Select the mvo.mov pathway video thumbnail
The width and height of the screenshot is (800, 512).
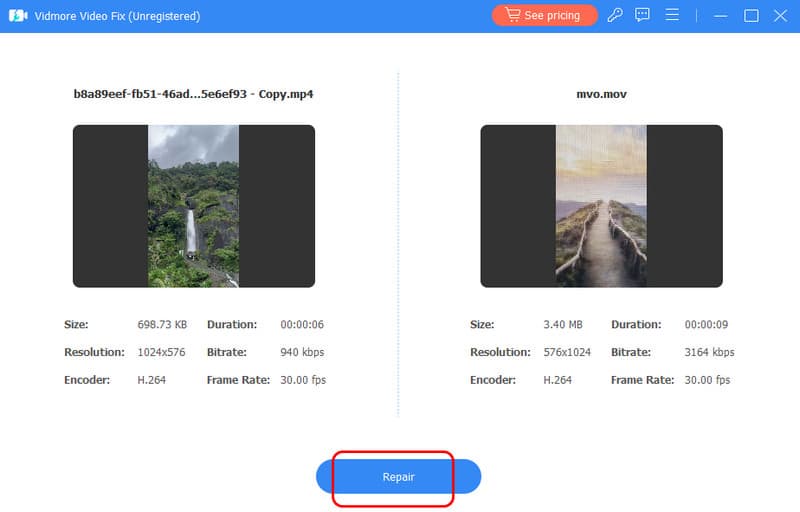click(x=601, y=206)
